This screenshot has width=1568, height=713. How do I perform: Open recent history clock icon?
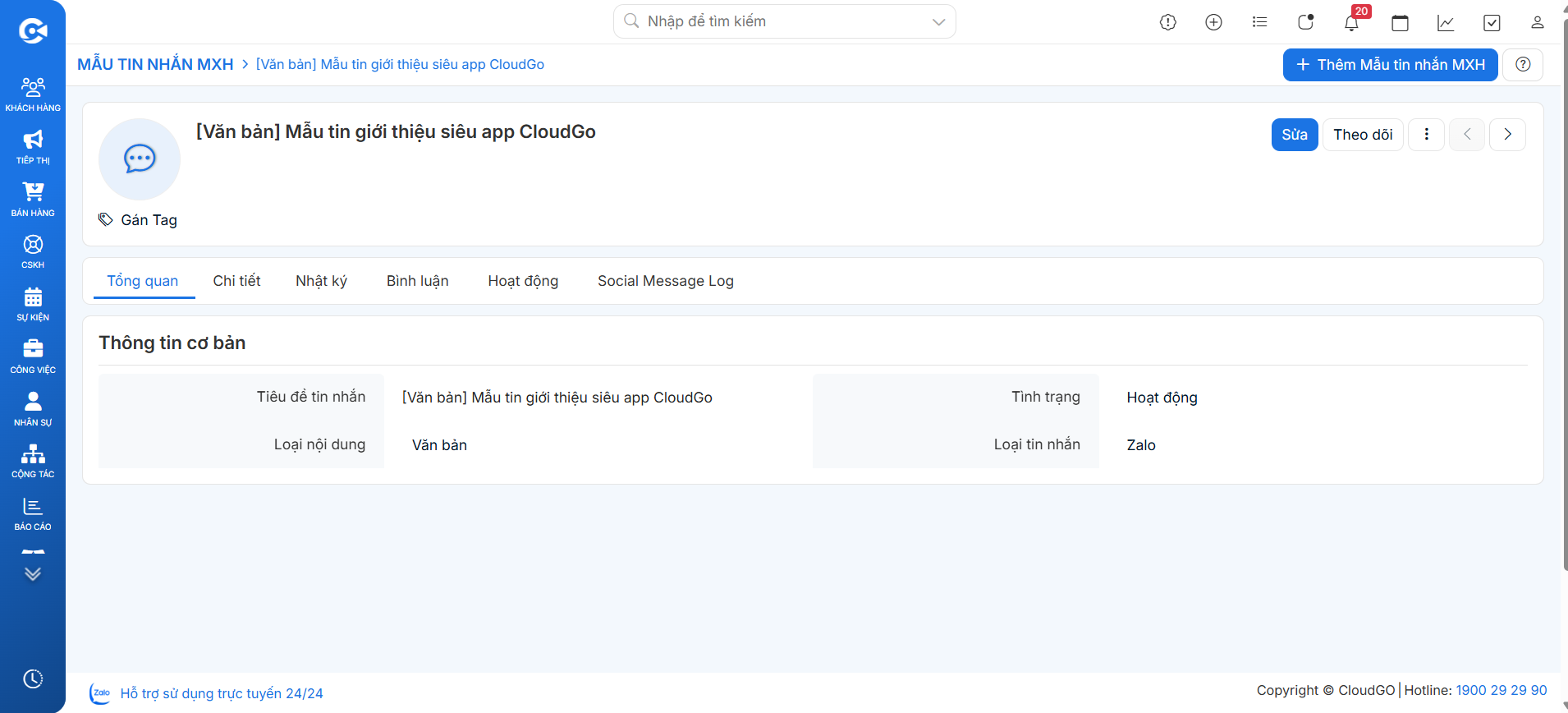point(33,679)
